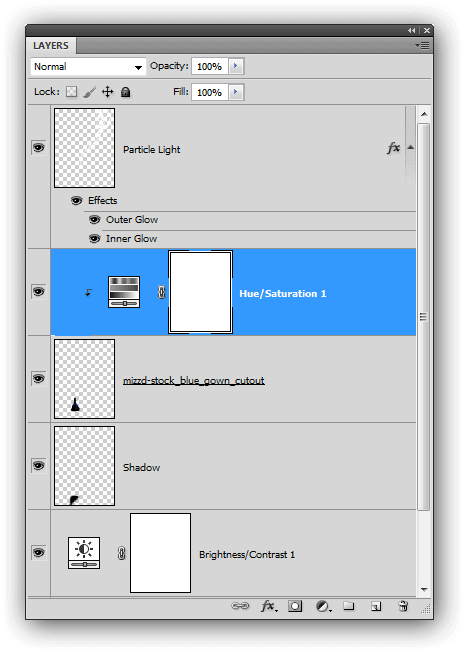Click the Hue/Saturation 1 layer mask thumbnail
465x652 pixels.
pos(200,292)
